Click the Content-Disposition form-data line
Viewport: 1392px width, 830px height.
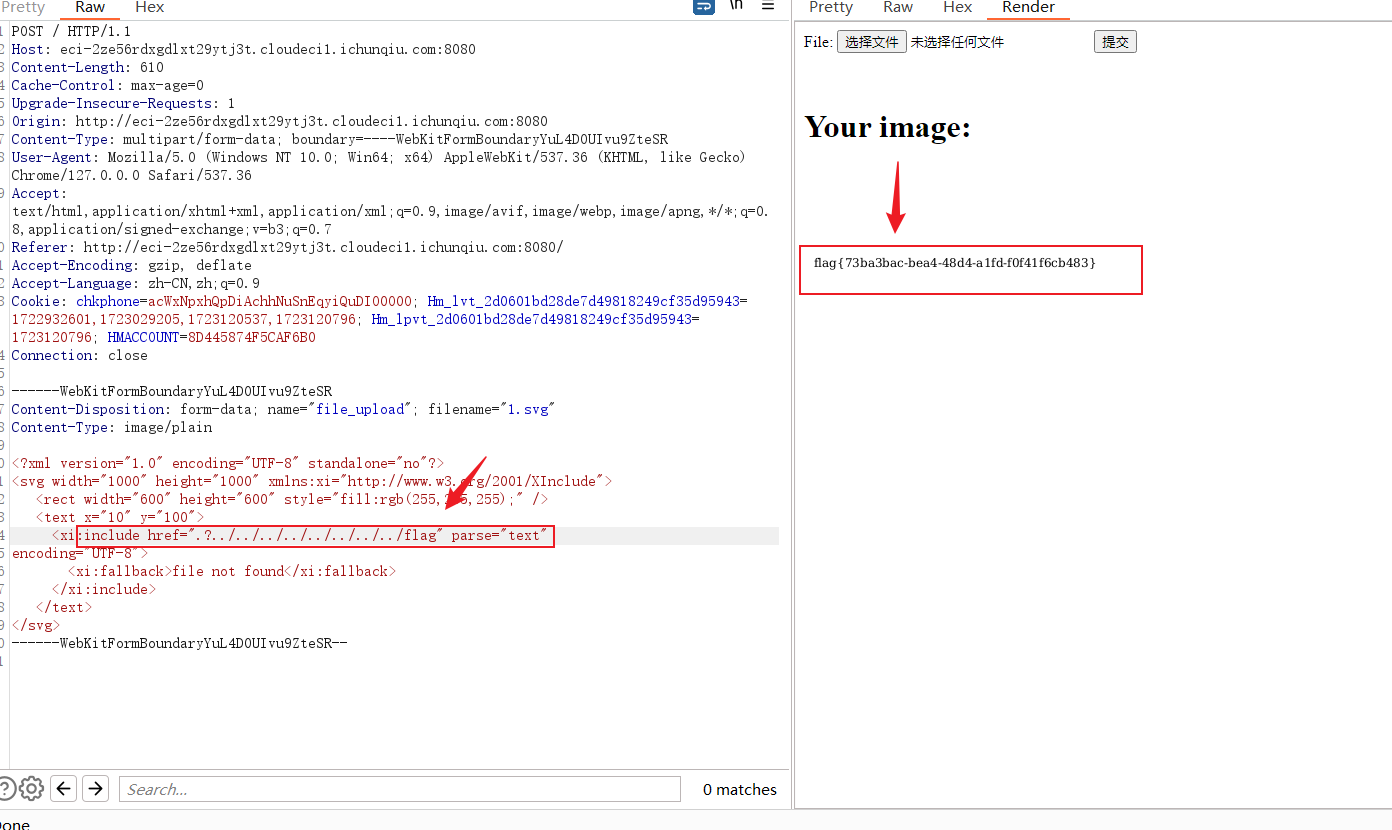tap(283, 409)
